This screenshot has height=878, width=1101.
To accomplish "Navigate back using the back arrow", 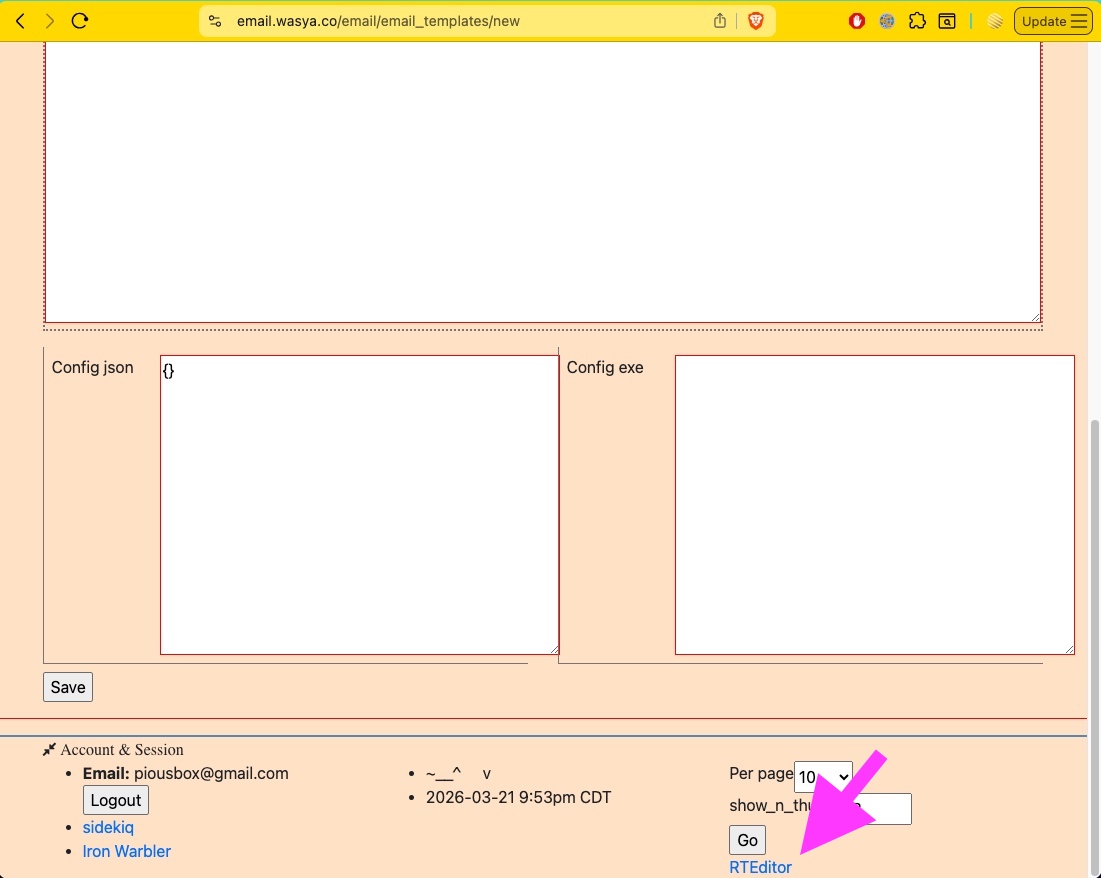I will (x=20, y=20).
